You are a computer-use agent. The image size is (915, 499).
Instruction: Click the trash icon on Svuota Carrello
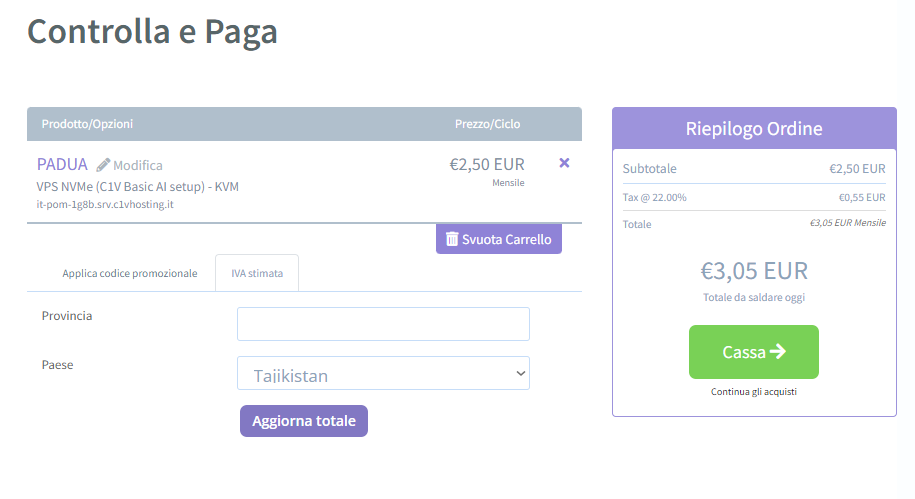tap(452, 239)
